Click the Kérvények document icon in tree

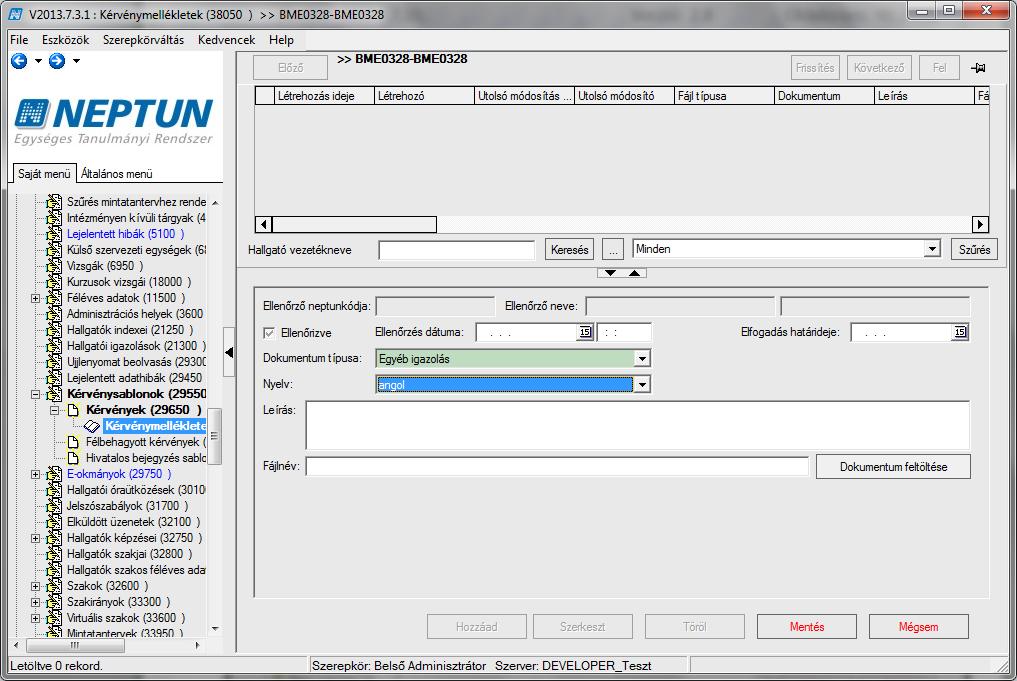coord(73,410)
